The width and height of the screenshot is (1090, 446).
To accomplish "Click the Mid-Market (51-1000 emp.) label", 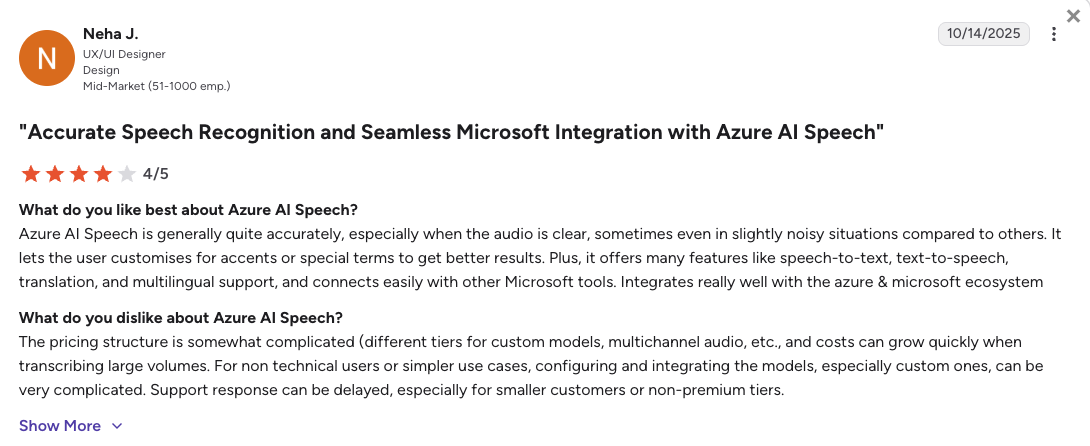I will [156, 86].
